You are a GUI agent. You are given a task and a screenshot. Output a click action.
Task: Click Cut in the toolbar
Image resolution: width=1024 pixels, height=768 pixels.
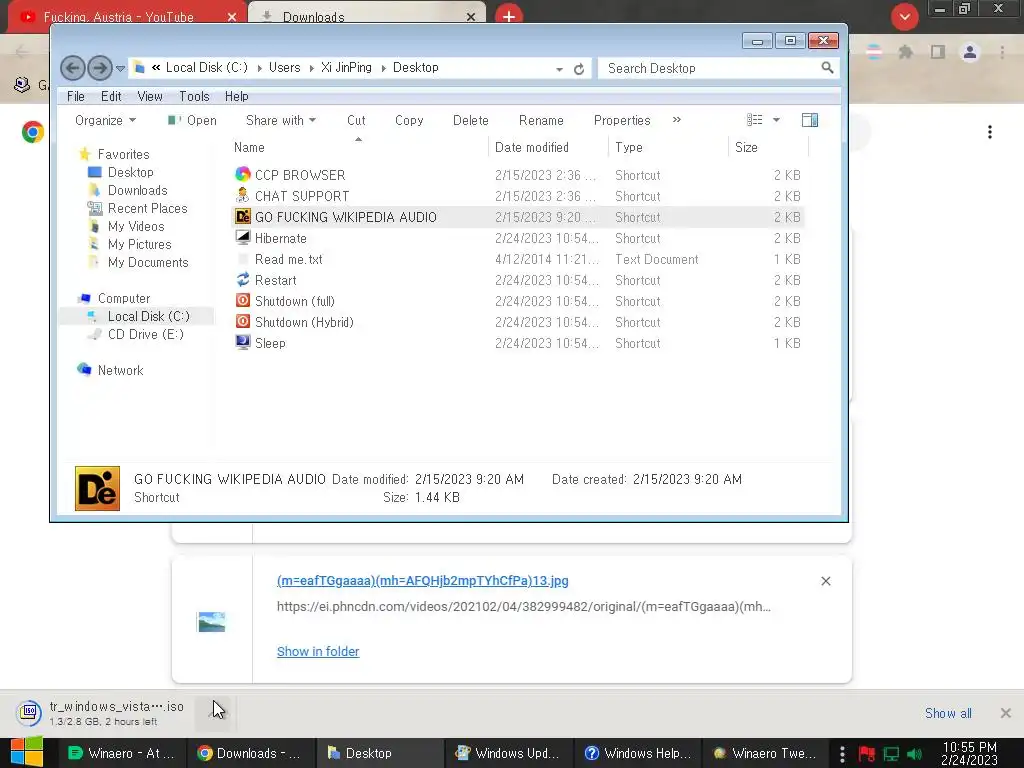(356, 120)
